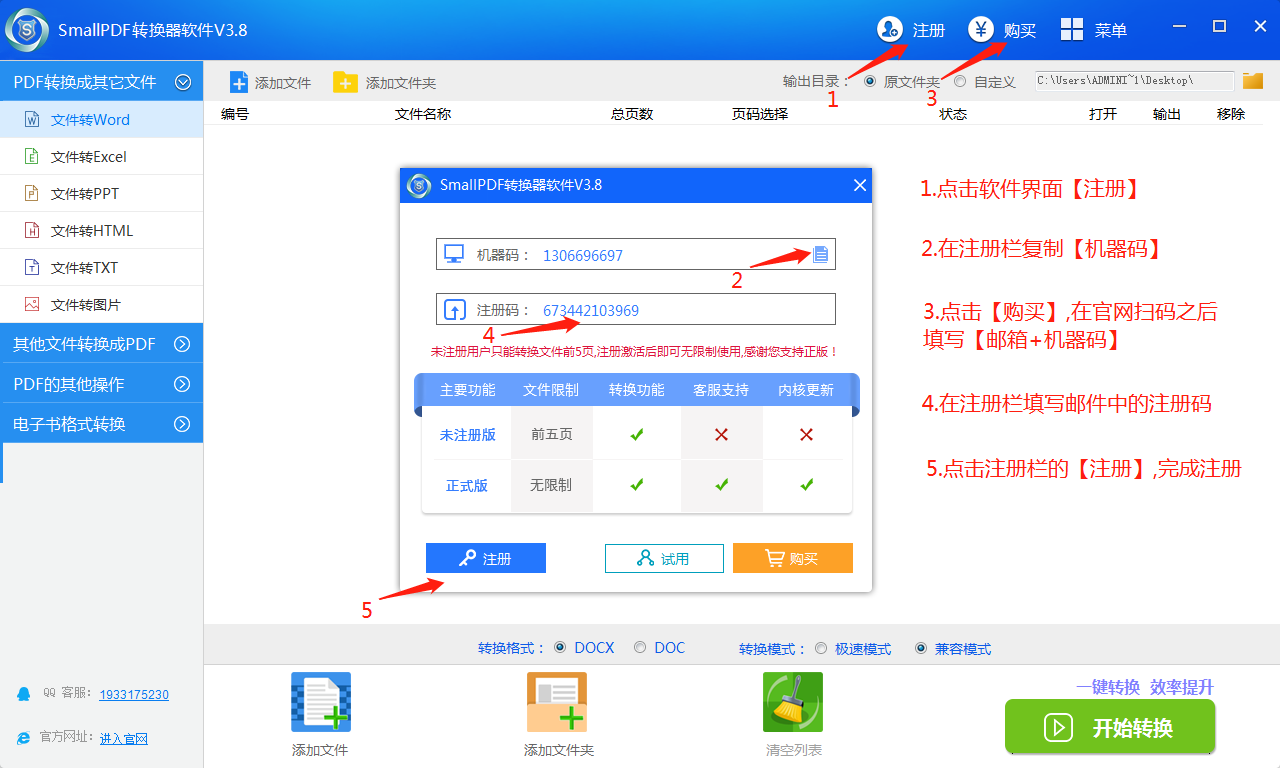The image size is (1280, 768).
Task: Expand the 电子书格式转换 section
Action: [182, 424]
